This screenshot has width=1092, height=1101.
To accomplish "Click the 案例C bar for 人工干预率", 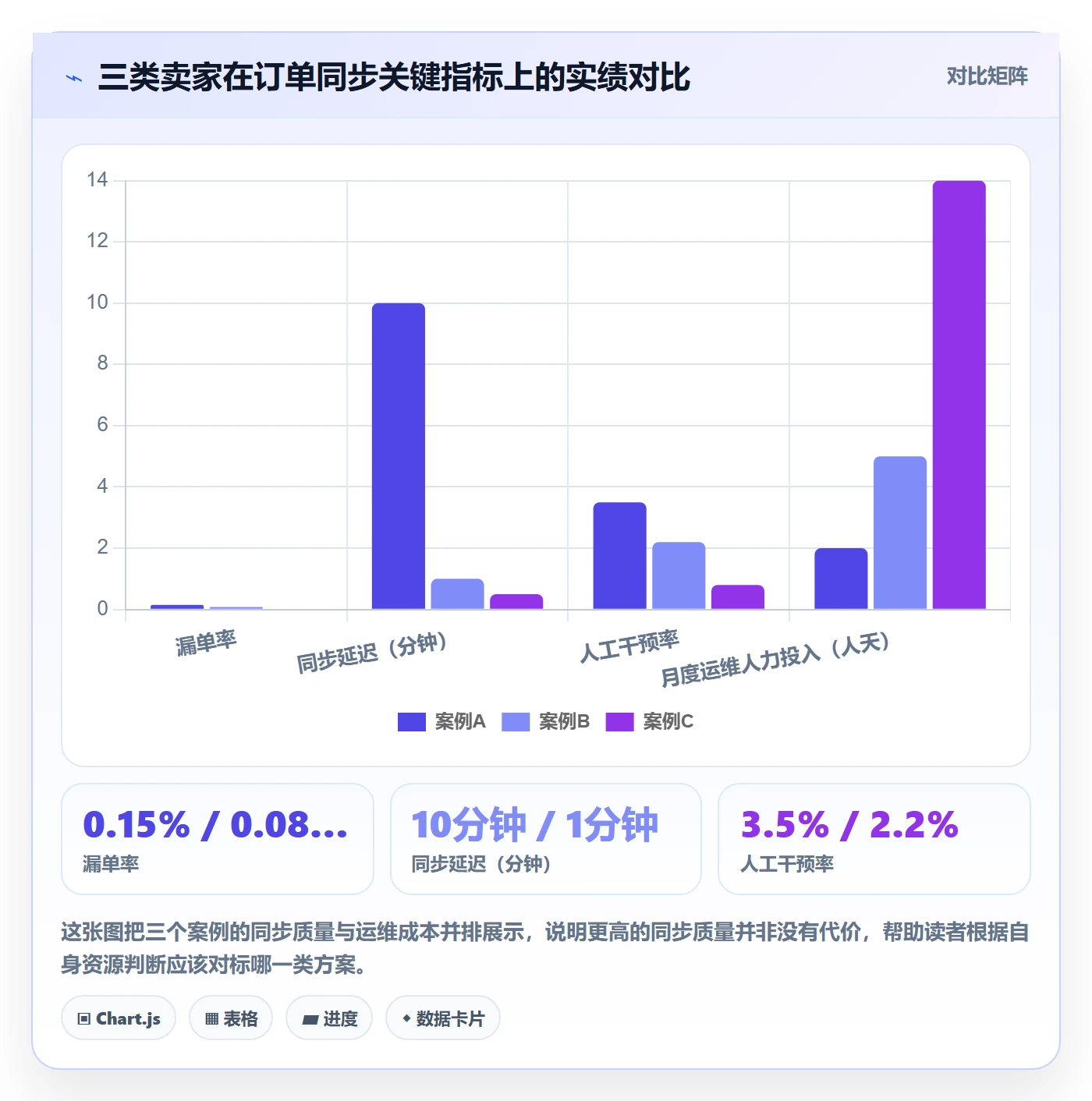I will click(x=738, y=597).
